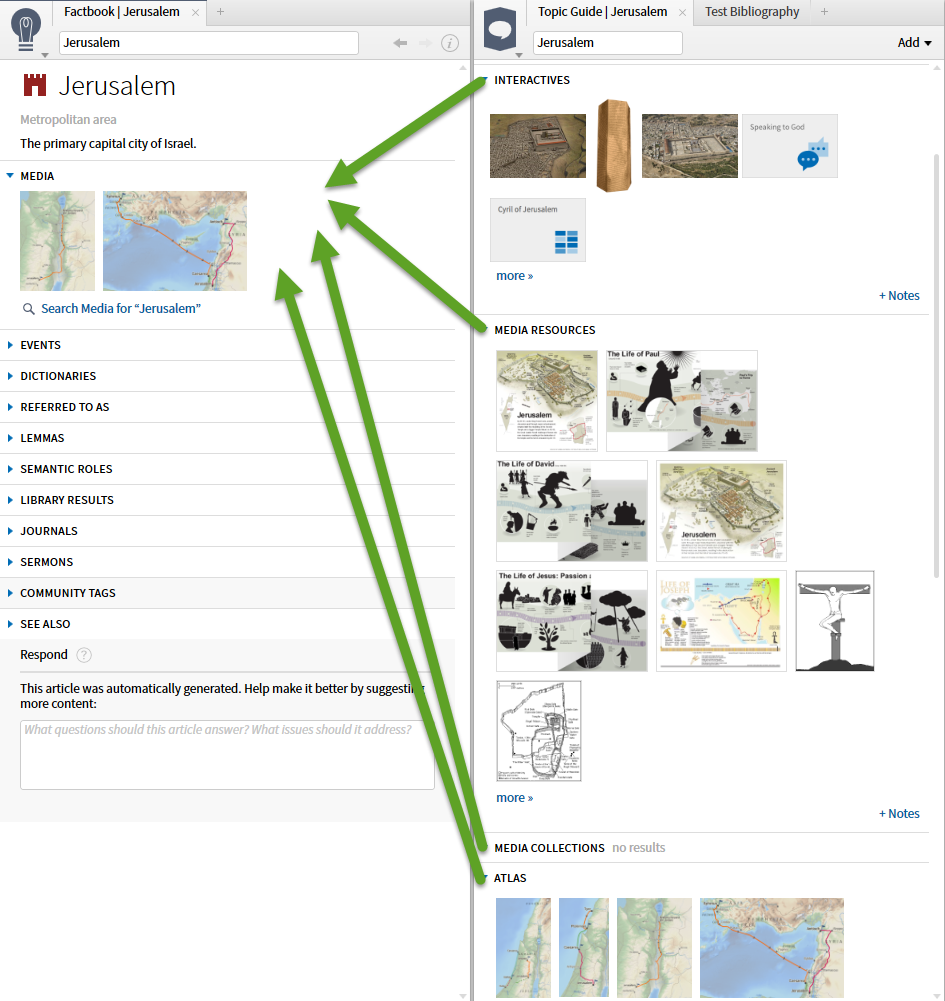
Task: Close the Topic Guide Jerusalem tab
Action: [682, 12]
